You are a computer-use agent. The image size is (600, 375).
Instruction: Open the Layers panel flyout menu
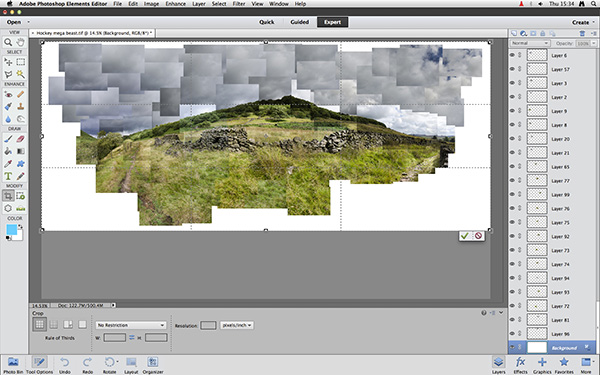pos(593,33)
